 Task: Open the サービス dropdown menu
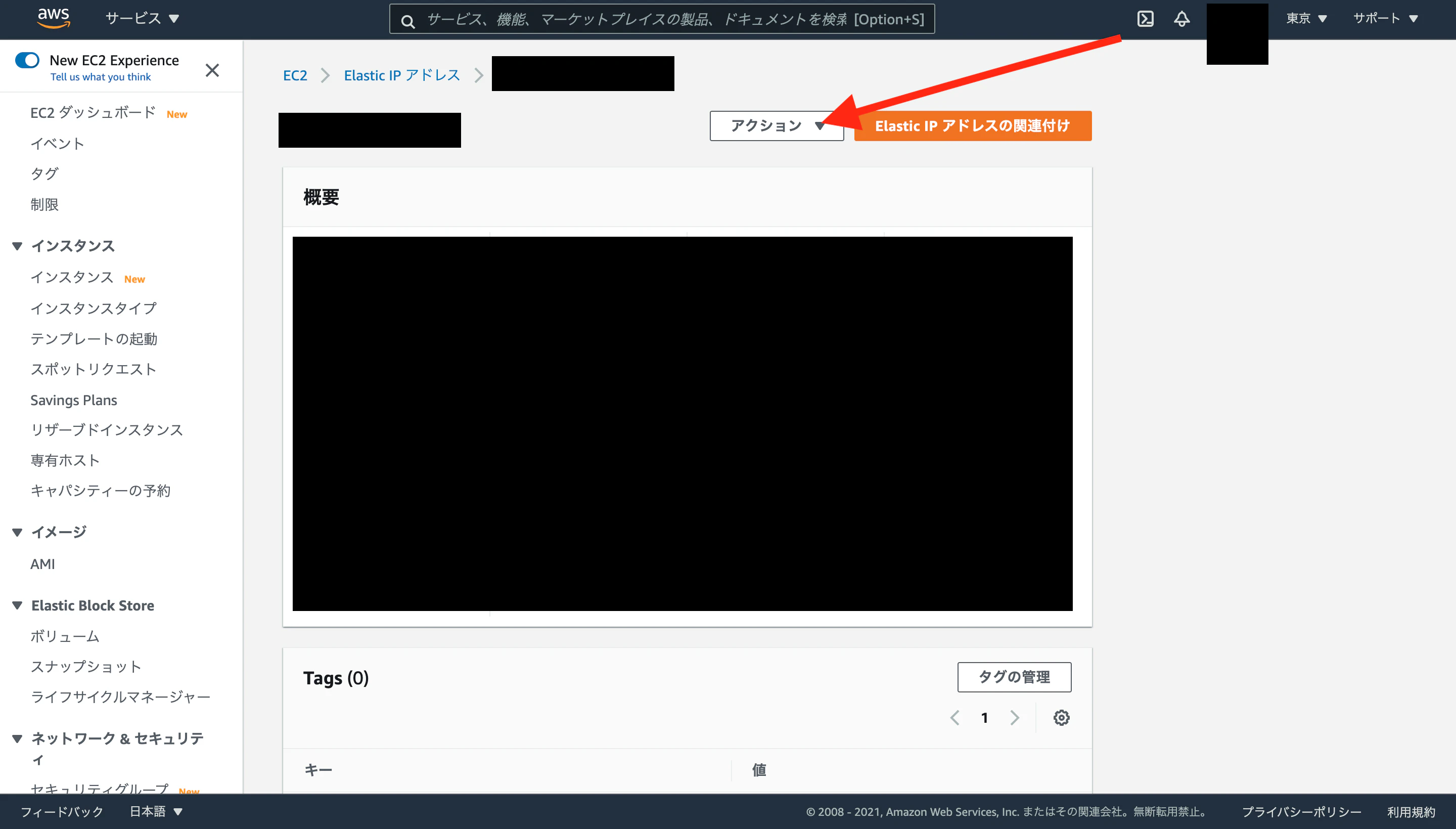click(142, 18)
